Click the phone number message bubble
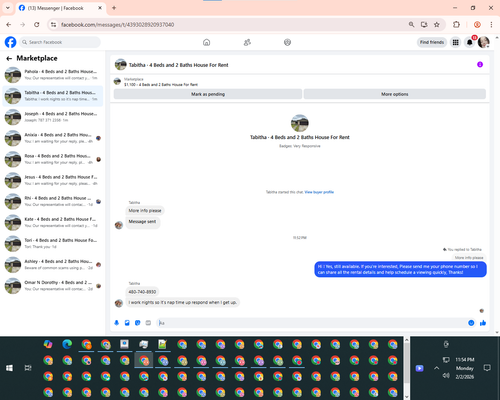This screenshot has width=500, height=400. [x=142, y=292]
